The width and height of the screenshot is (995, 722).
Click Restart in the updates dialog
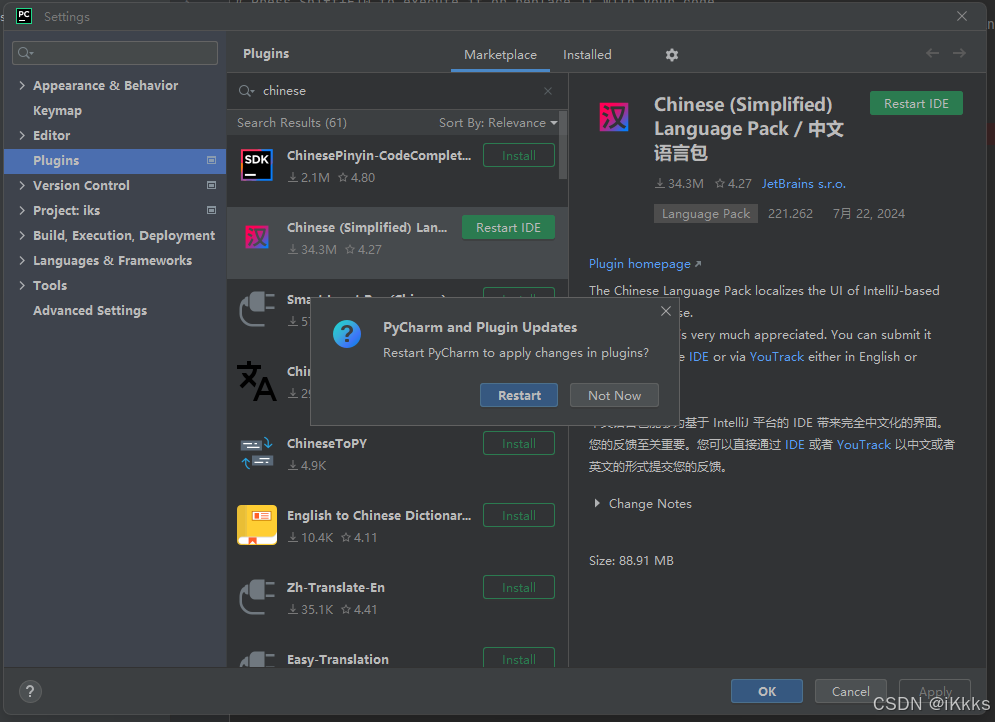coord(518,395)
